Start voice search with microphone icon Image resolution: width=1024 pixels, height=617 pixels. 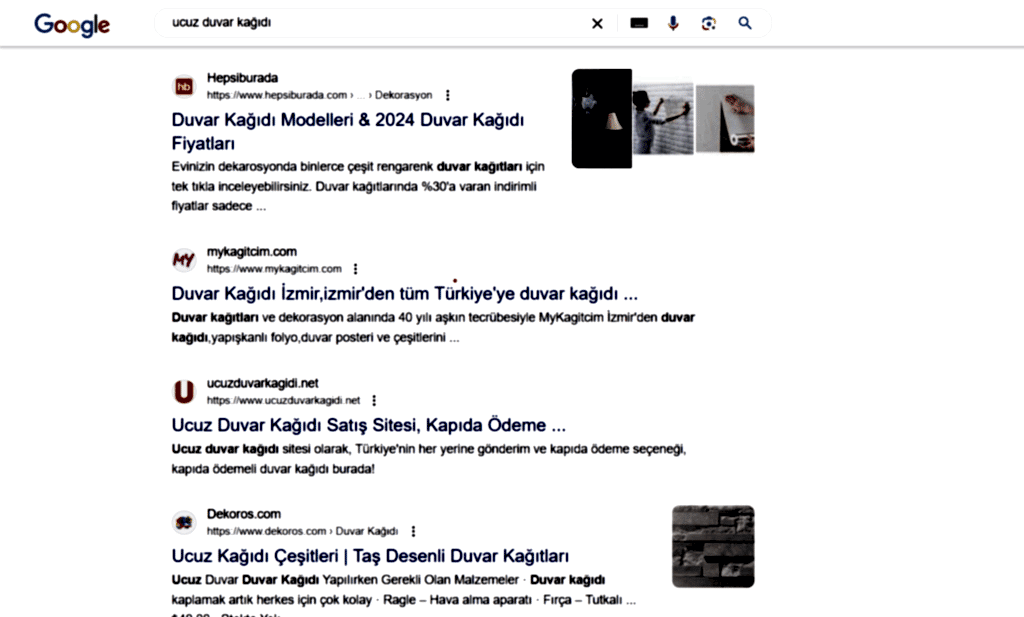point(673,24)
